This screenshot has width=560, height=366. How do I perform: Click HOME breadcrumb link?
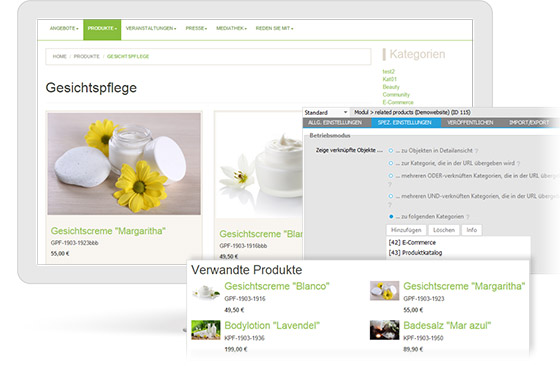point(60,56)
